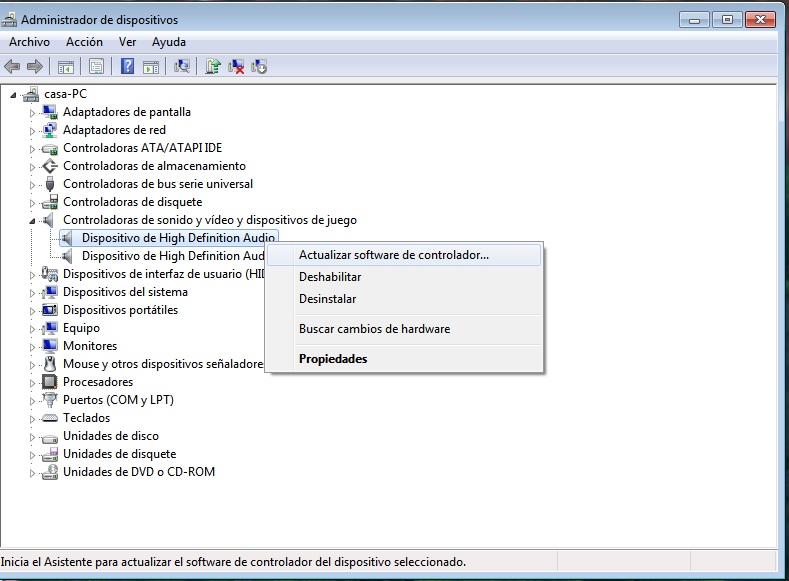The image size is (789, 581).
Task: Click the casa-PC computer icon
Action: [x=31, y=94]
